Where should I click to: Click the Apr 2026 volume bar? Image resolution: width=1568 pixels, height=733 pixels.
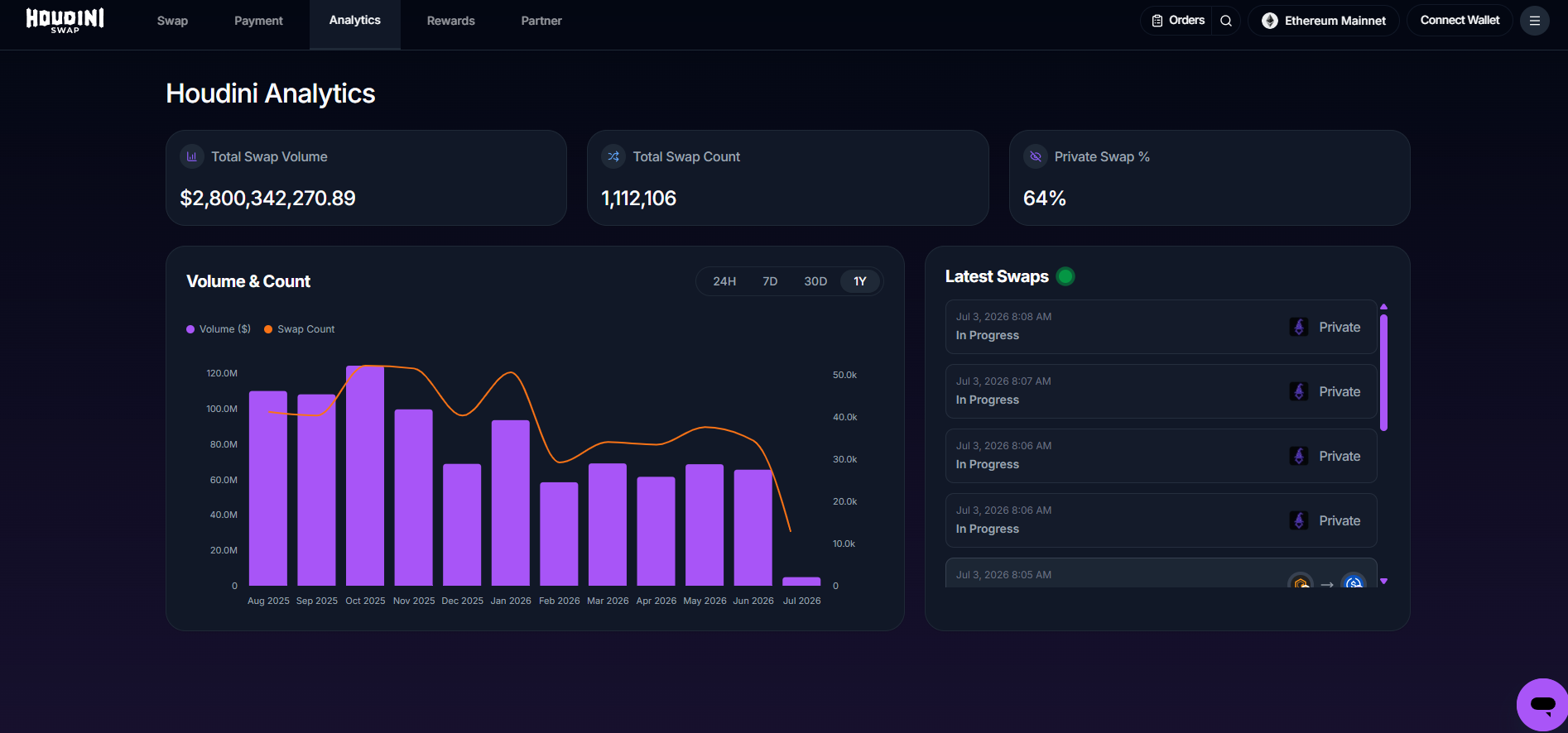tap(656, 531)
